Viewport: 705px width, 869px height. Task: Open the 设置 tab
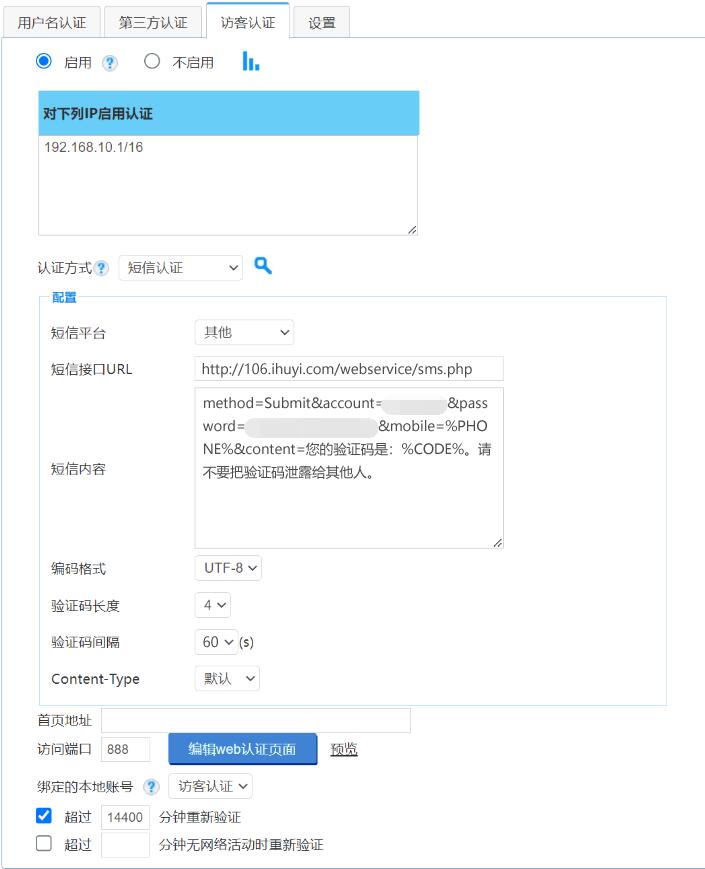pyautogui.click(x=321, y=23)
